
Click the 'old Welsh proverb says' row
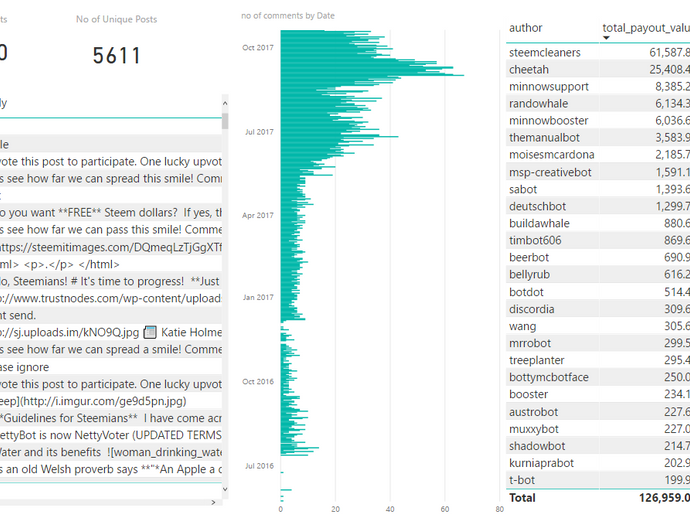tap(111, 469)
